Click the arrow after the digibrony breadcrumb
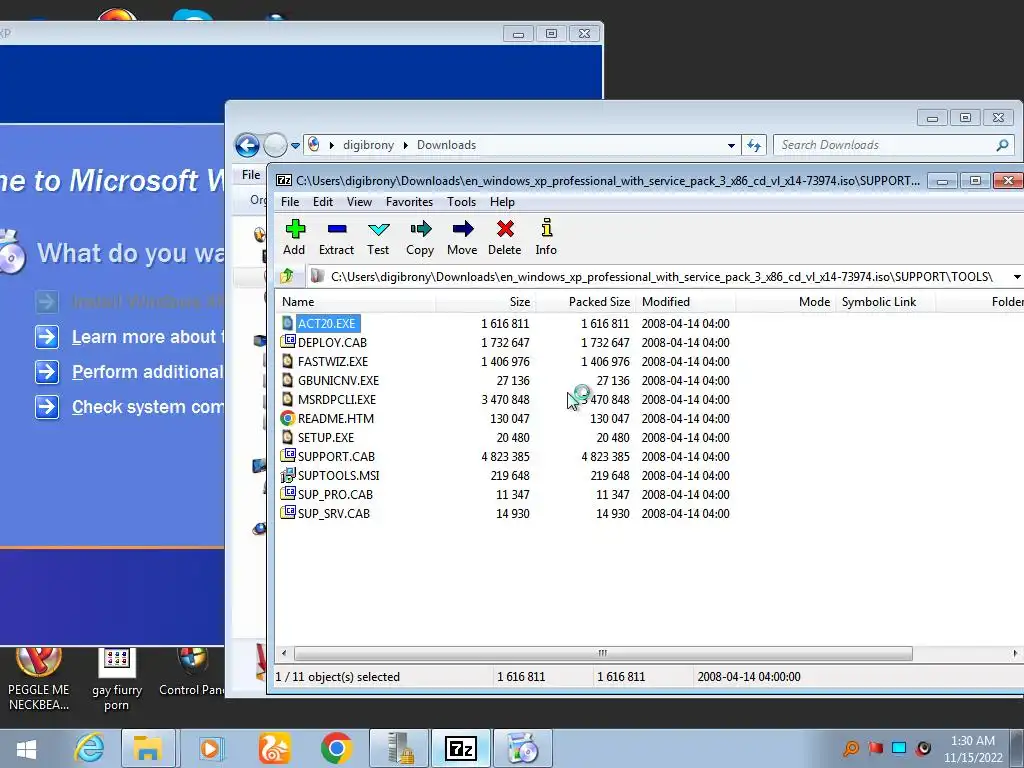This screenshot has width=1024, height=768. tap(406, 145)
